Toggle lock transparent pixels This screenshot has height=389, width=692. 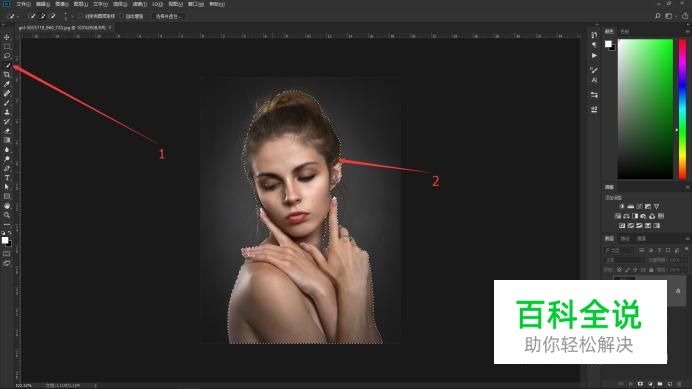619,269
